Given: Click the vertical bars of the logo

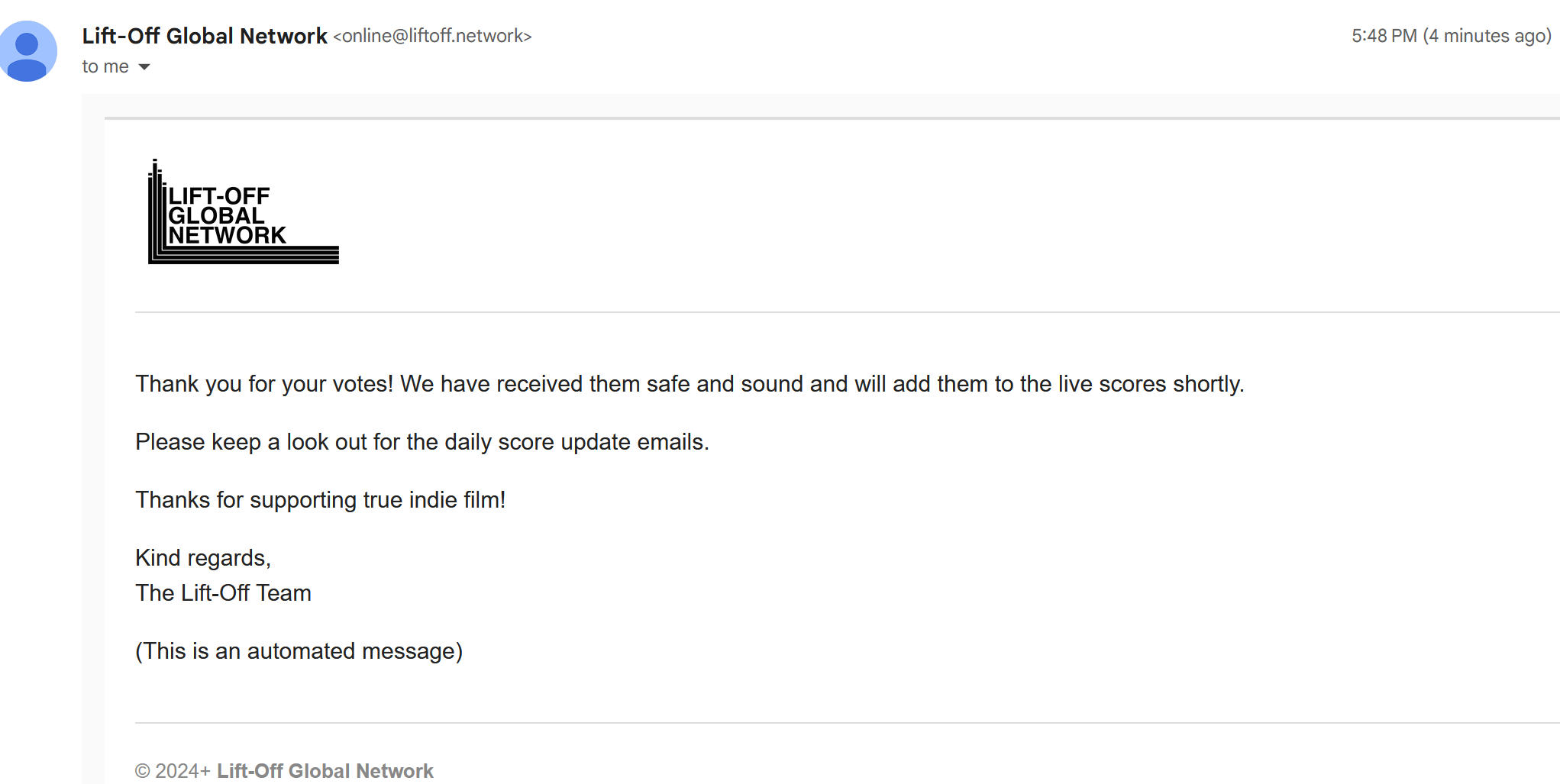Looking at the screenshot, I should (157, 210).
